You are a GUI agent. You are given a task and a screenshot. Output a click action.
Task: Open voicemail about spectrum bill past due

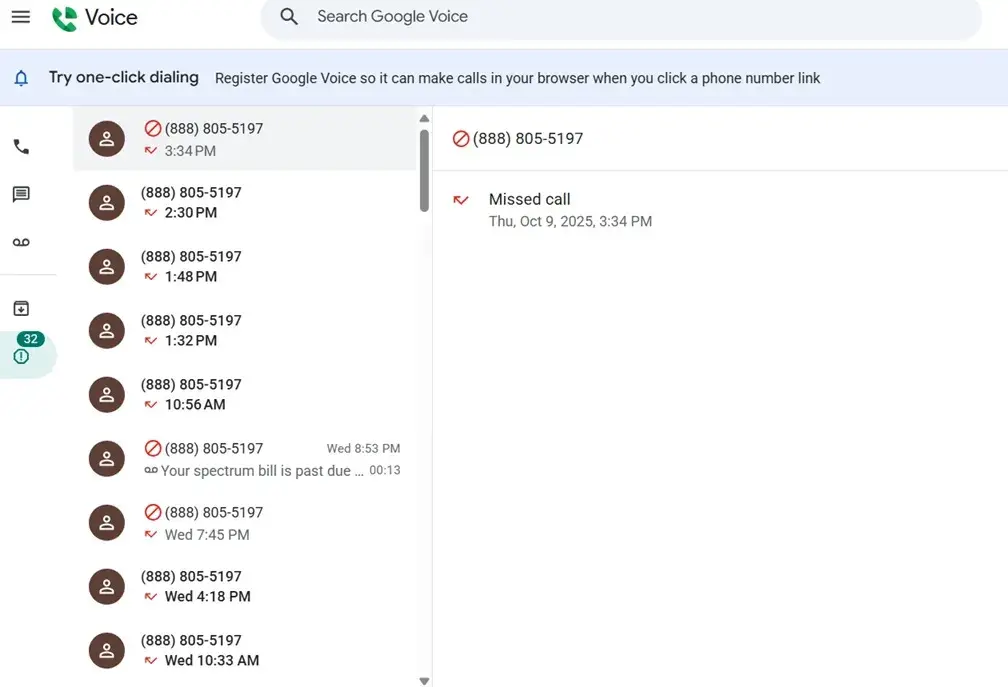coord(260,459)
